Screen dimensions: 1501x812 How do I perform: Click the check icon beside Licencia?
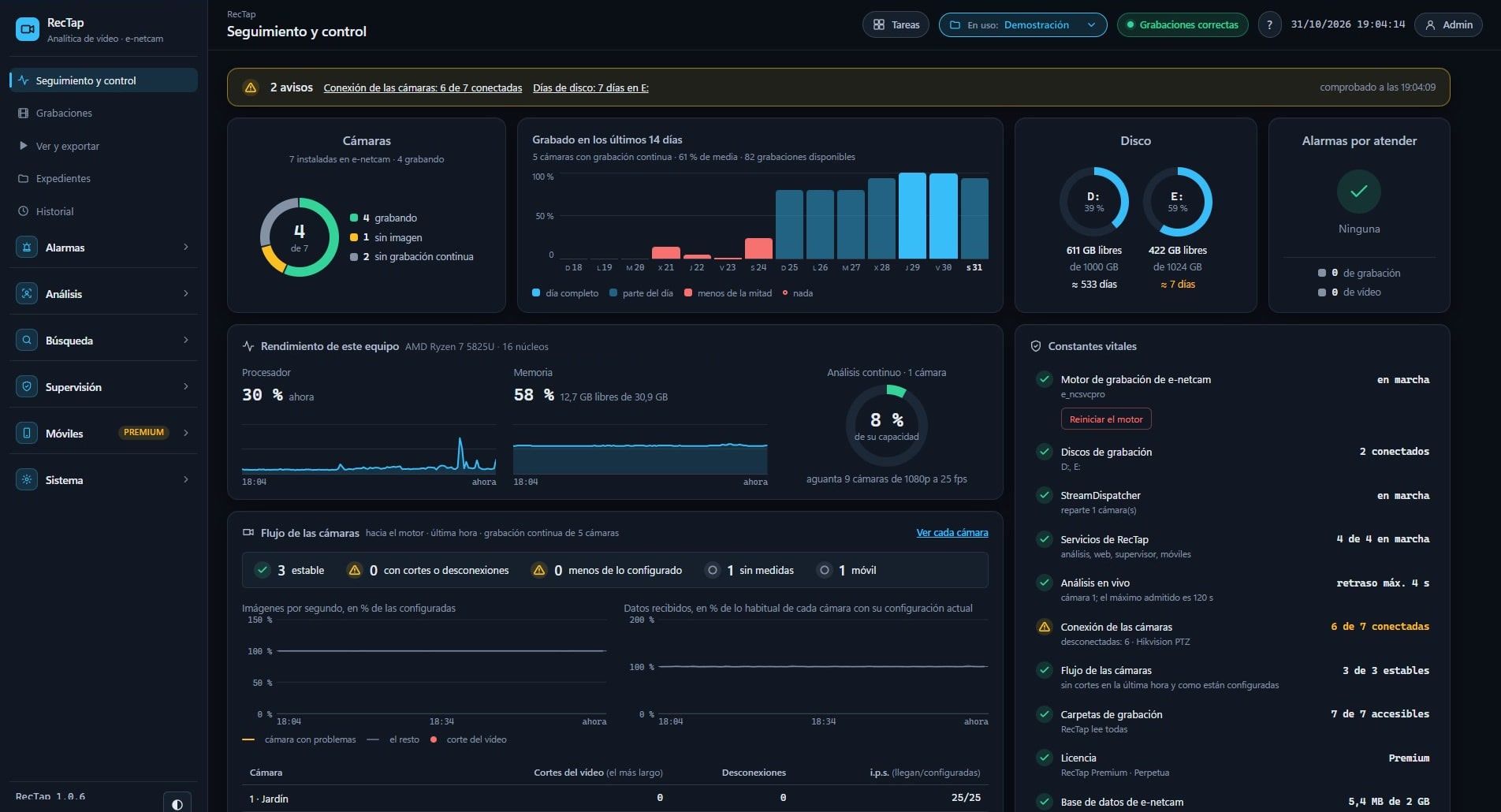[1045, 758]
